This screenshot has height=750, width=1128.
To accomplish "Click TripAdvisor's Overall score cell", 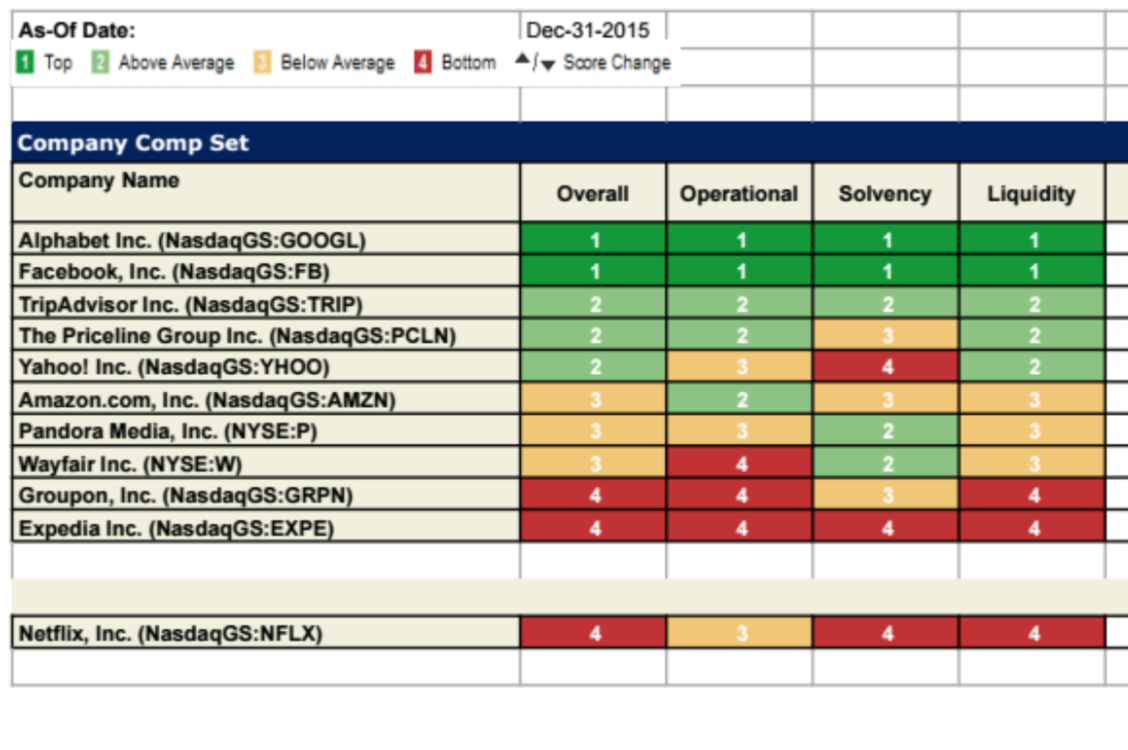I will [x=593, y=303].
